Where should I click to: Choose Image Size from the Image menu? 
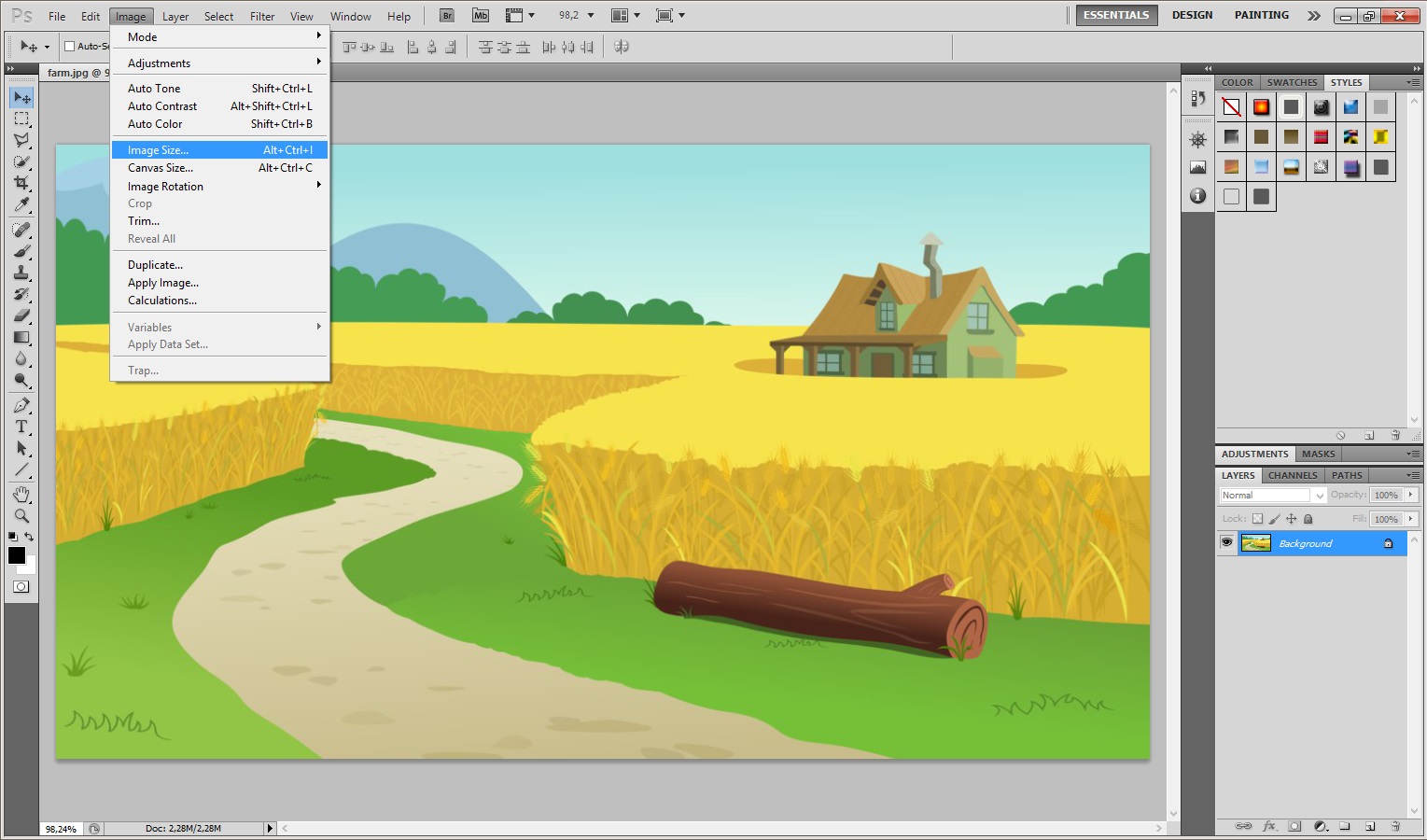[220, 150]
